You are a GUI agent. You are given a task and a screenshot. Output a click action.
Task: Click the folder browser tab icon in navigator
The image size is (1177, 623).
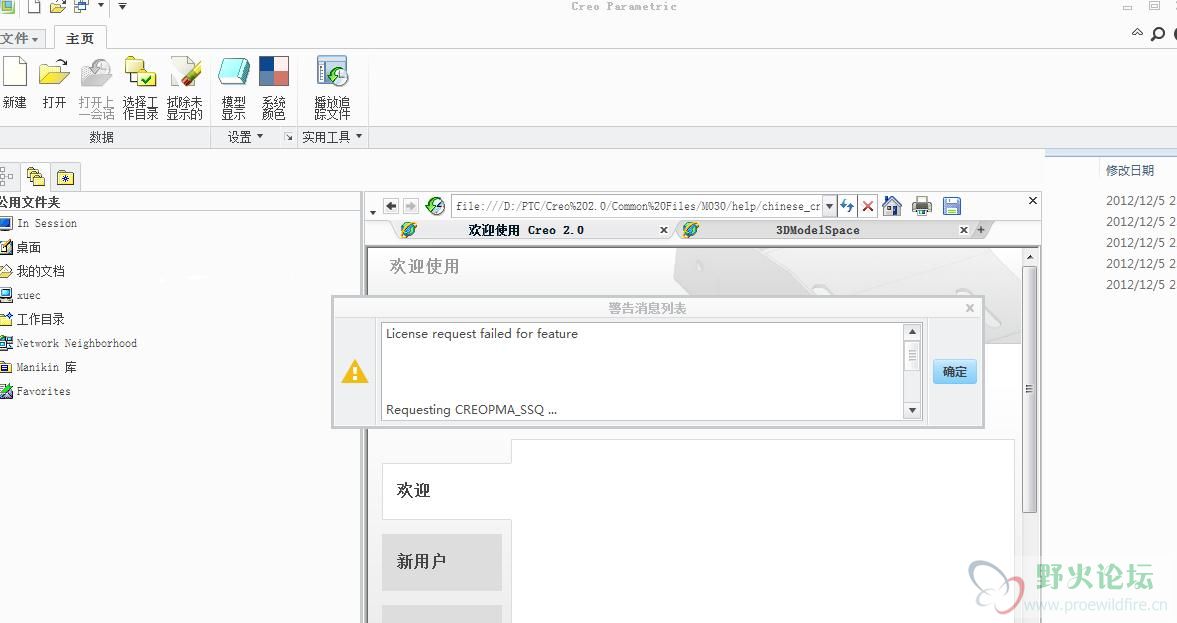click(35, 177)
